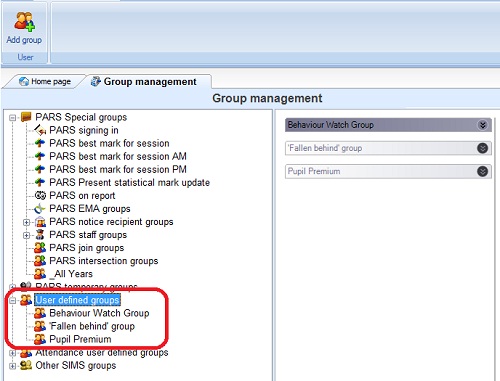Click the Pupil Premium tree icon

40,339
